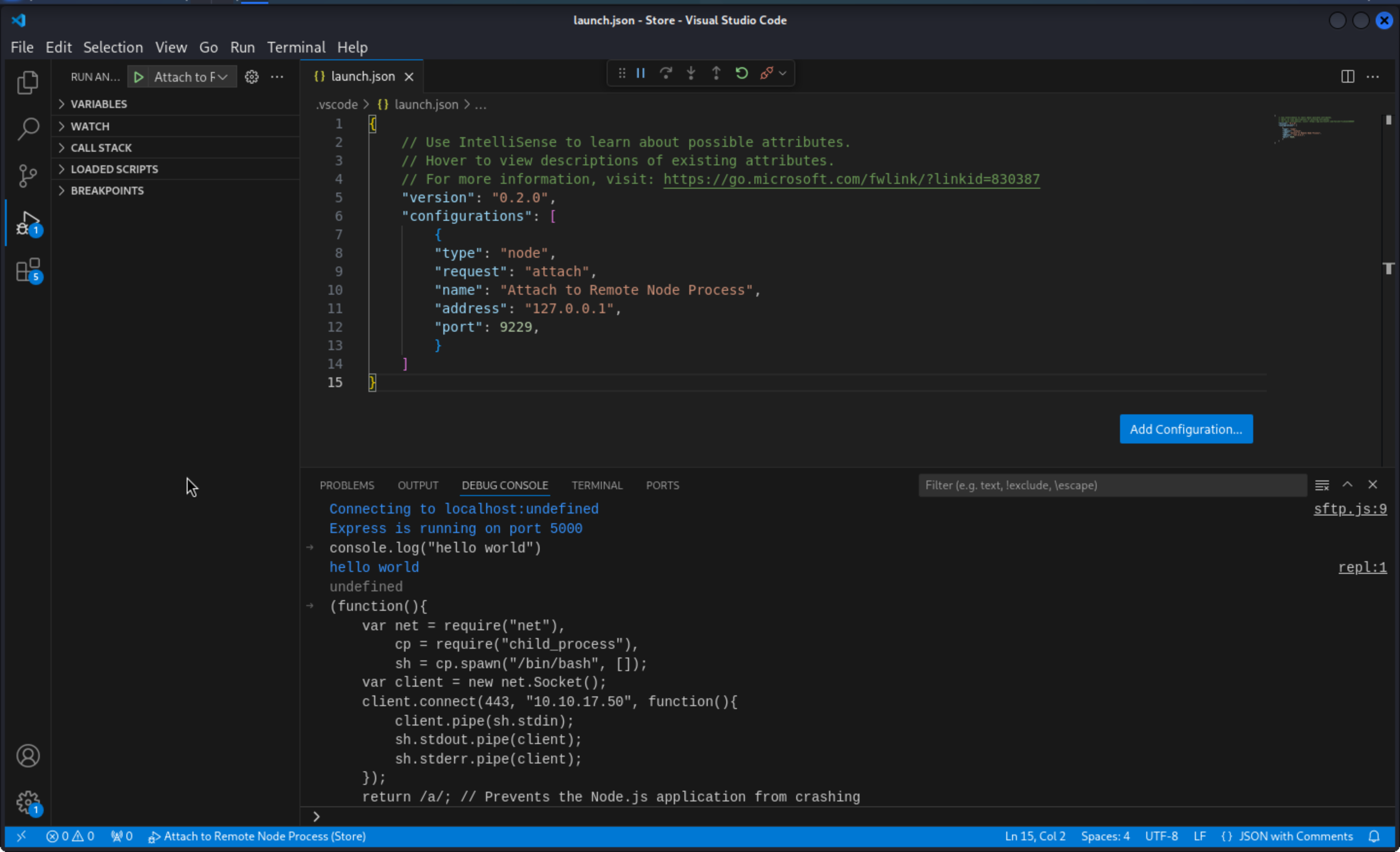
Task: Click the Step Over debug icon
Action: click(665, 73)
